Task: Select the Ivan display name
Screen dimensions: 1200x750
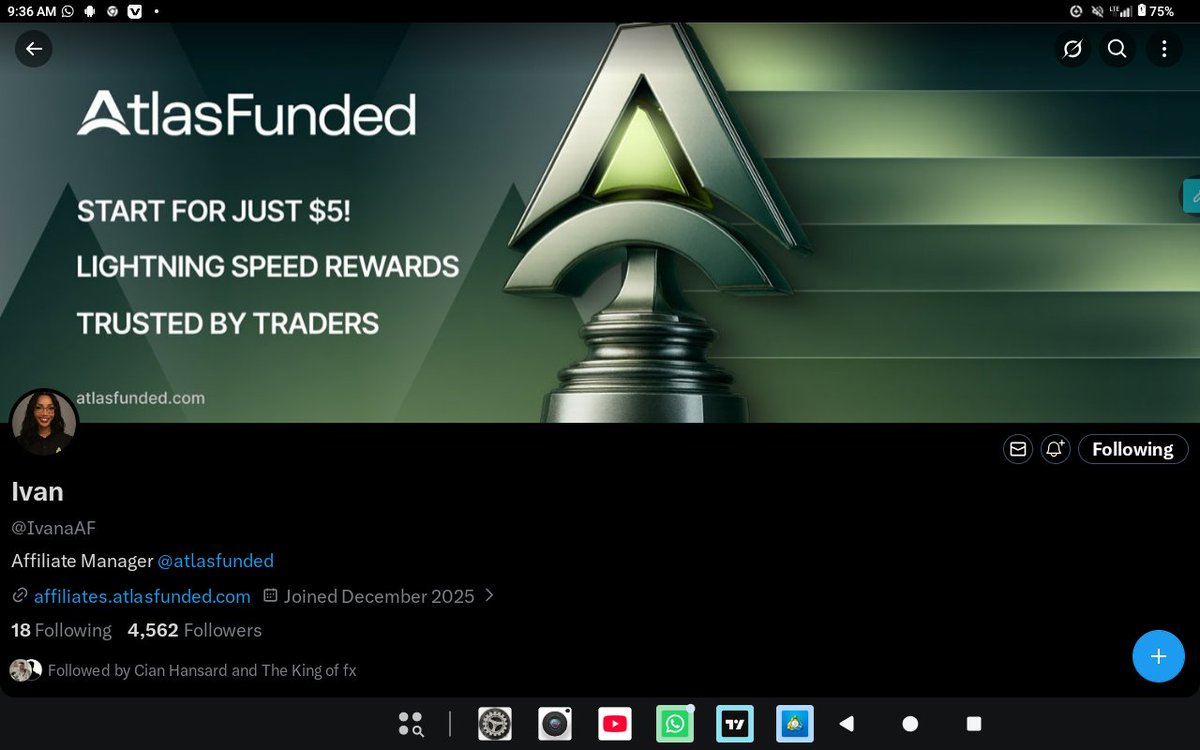Action: coord(37,492)
